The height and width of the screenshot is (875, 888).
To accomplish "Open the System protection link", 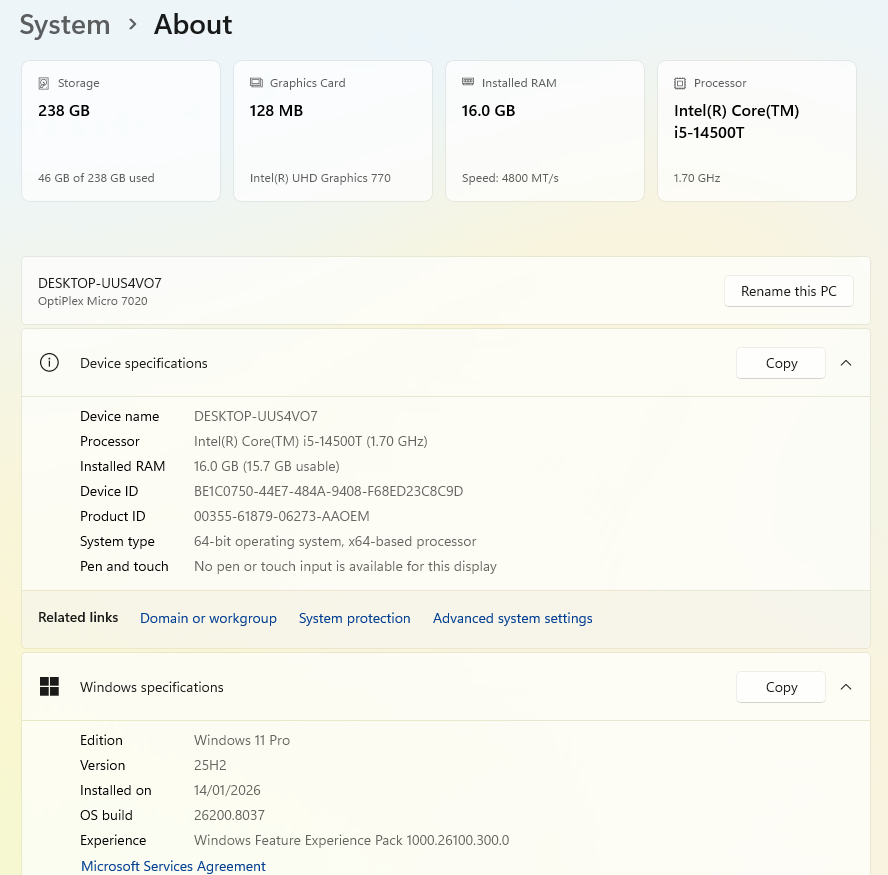I will point(355,618).
